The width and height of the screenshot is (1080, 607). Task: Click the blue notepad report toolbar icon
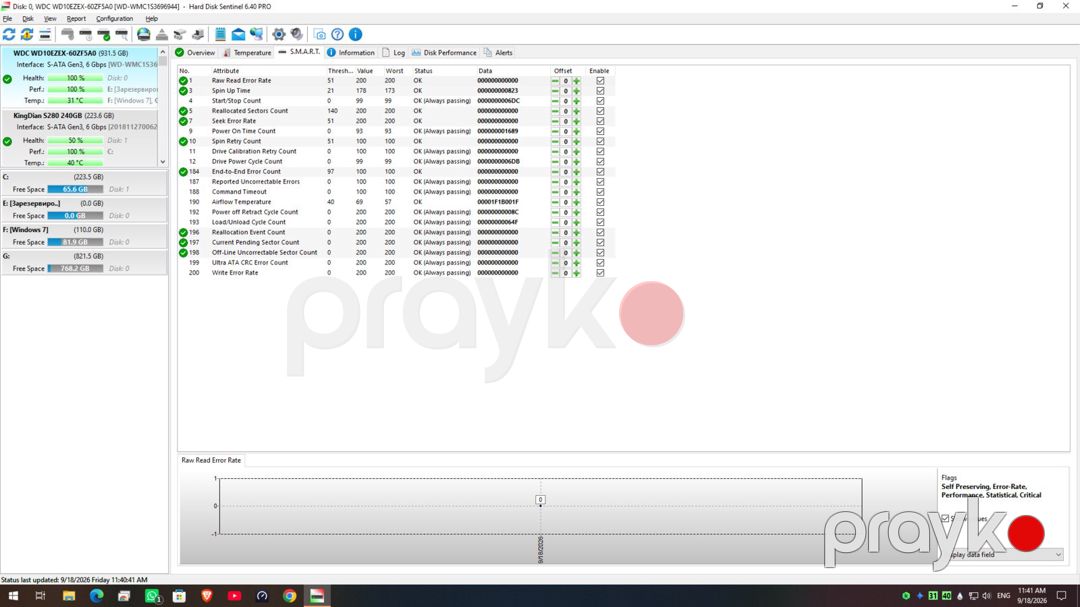coord(220,34)
